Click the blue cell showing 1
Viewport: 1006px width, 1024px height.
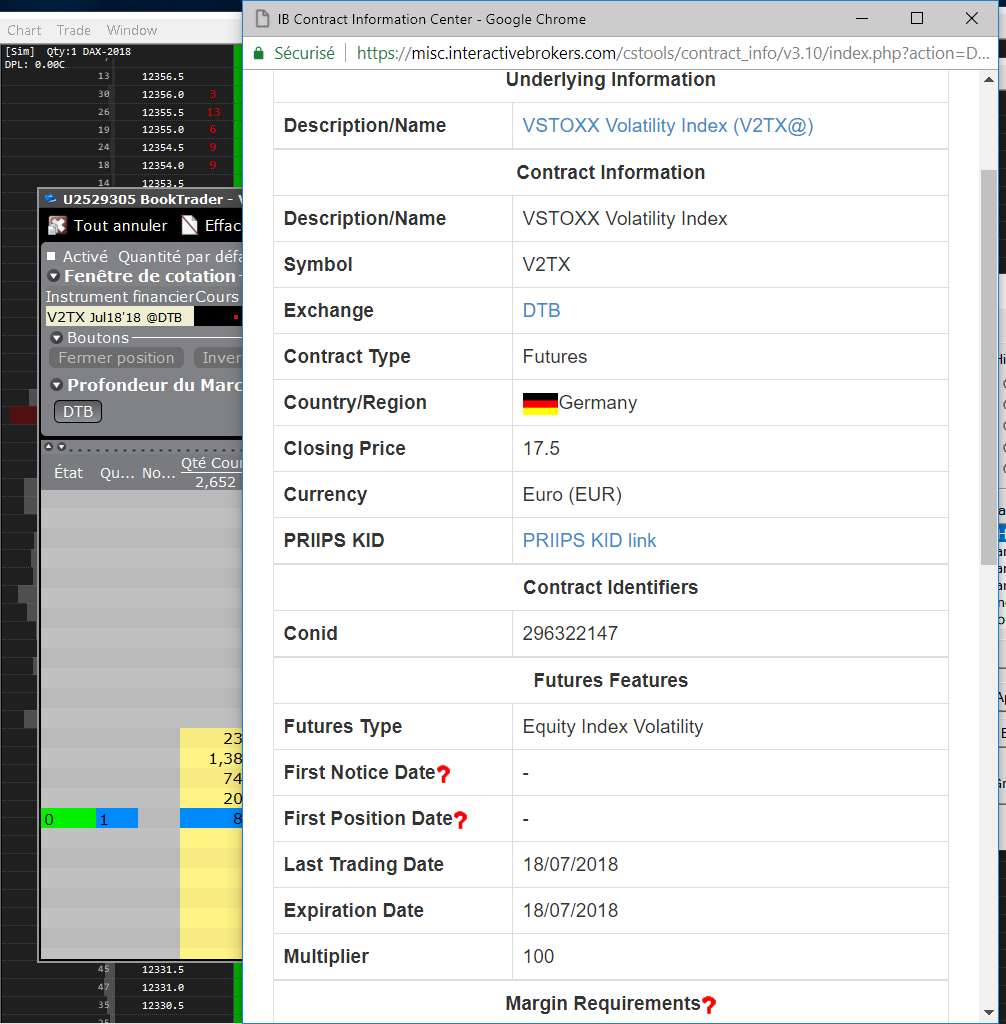click(117, 818)
